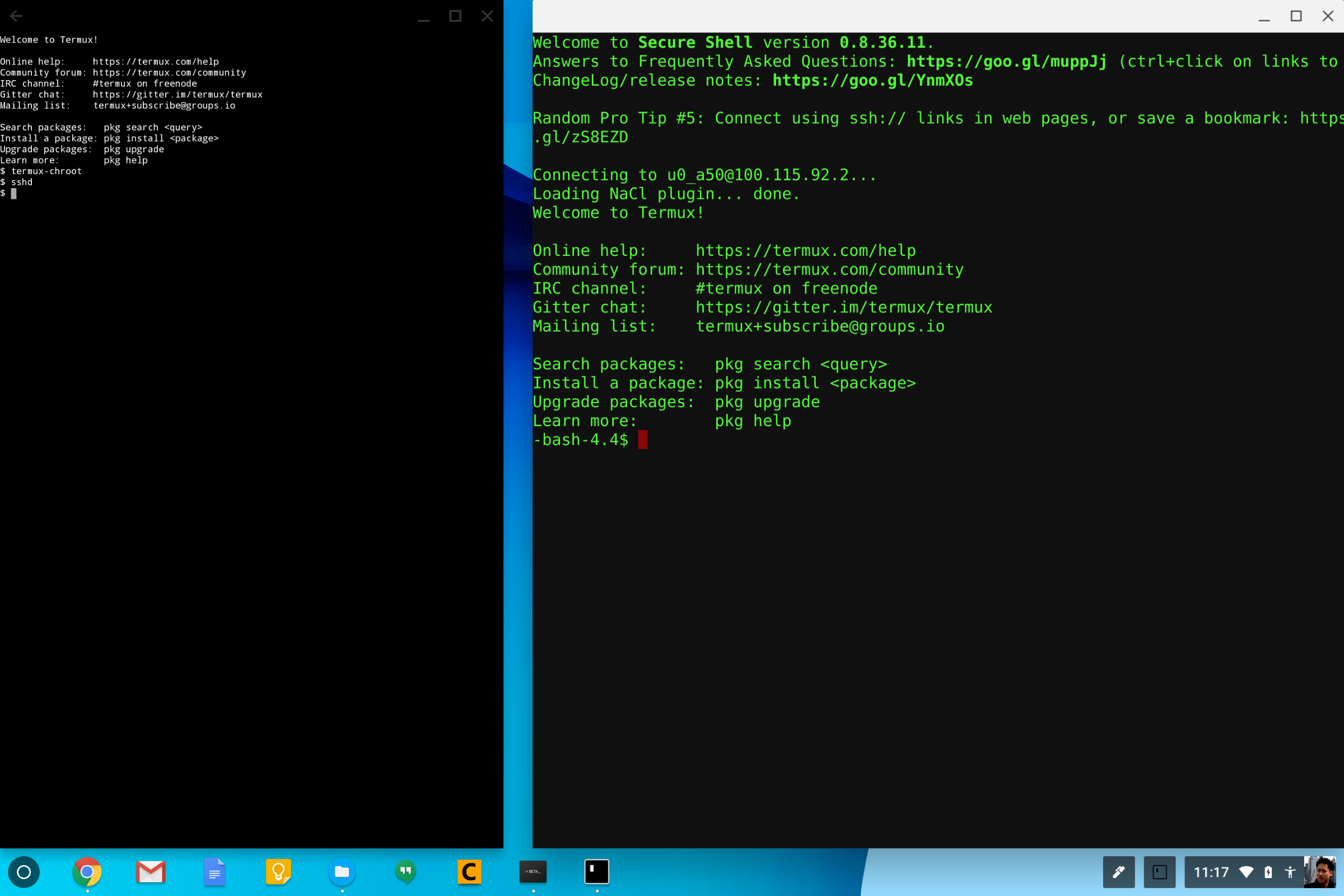Open Hangouts from the shelf
The width and height of the screenshot is (1344, 896).
coord(405,872)
